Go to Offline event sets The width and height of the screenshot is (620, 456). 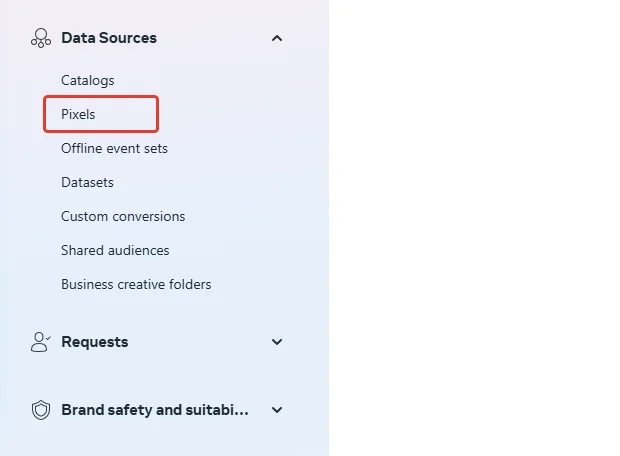pyautogui.click(x=114, y=148)
